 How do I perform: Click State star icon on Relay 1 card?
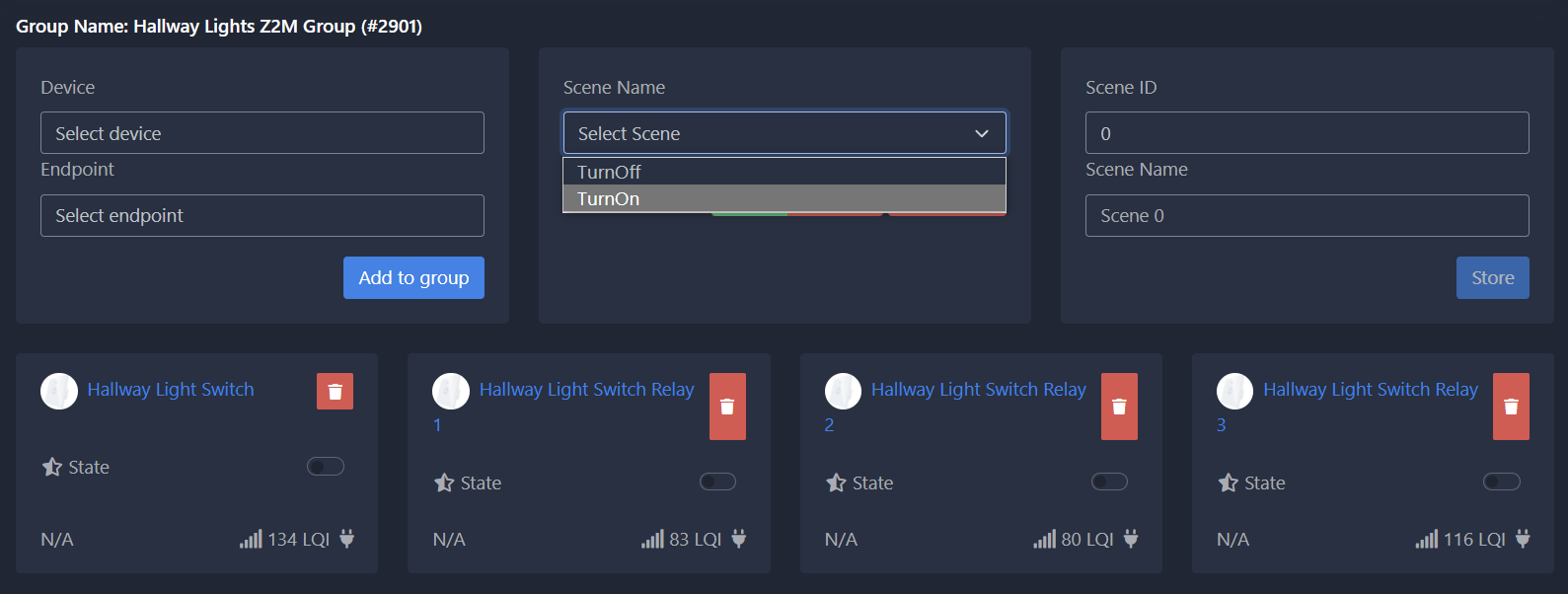[444, 483]
